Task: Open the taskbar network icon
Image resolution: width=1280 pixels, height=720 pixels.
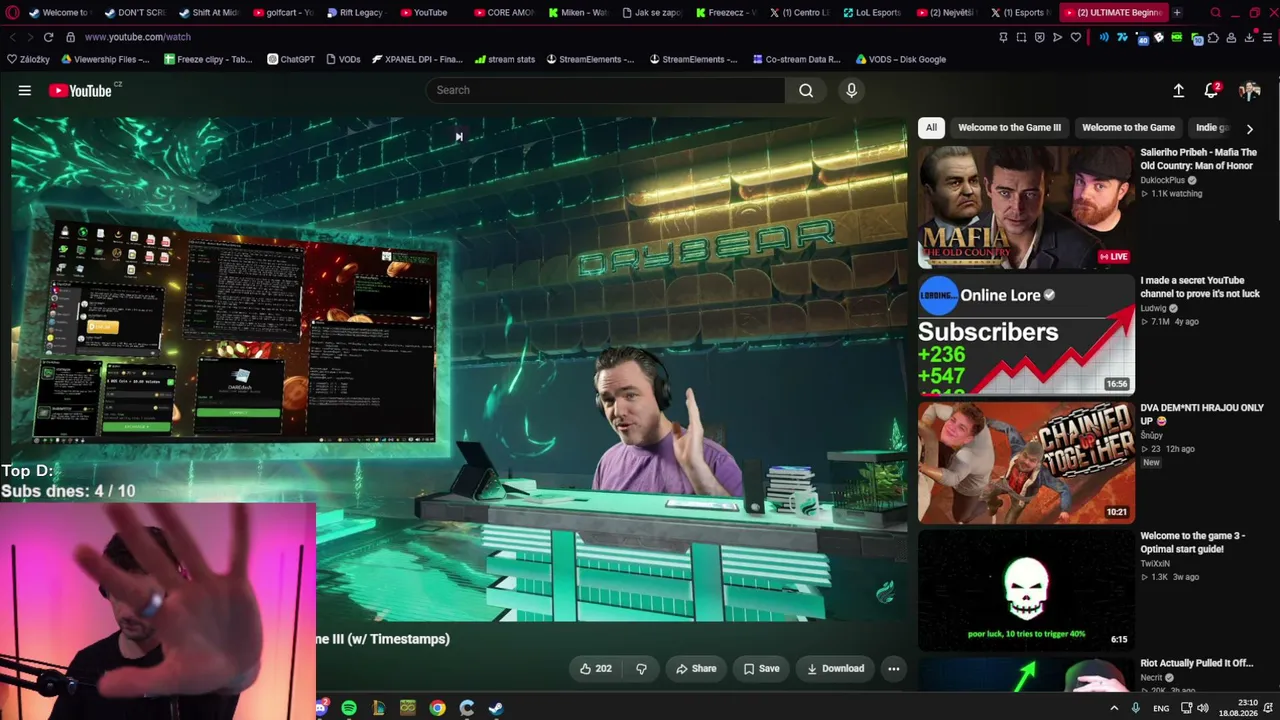Action: [x=1186, y=708]
